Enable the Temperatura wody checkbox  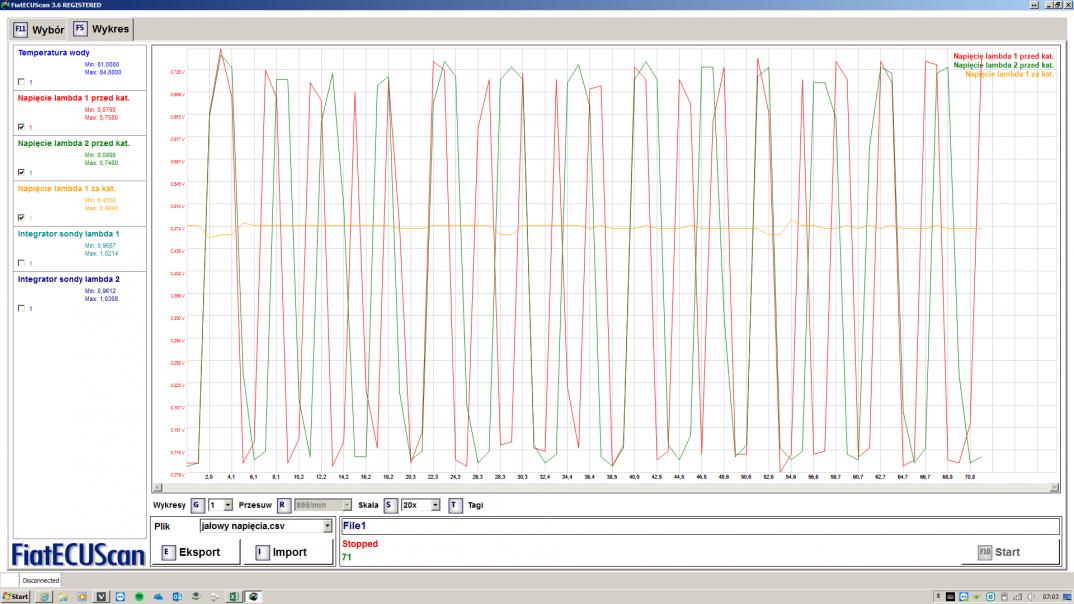(x=22, y=82)
